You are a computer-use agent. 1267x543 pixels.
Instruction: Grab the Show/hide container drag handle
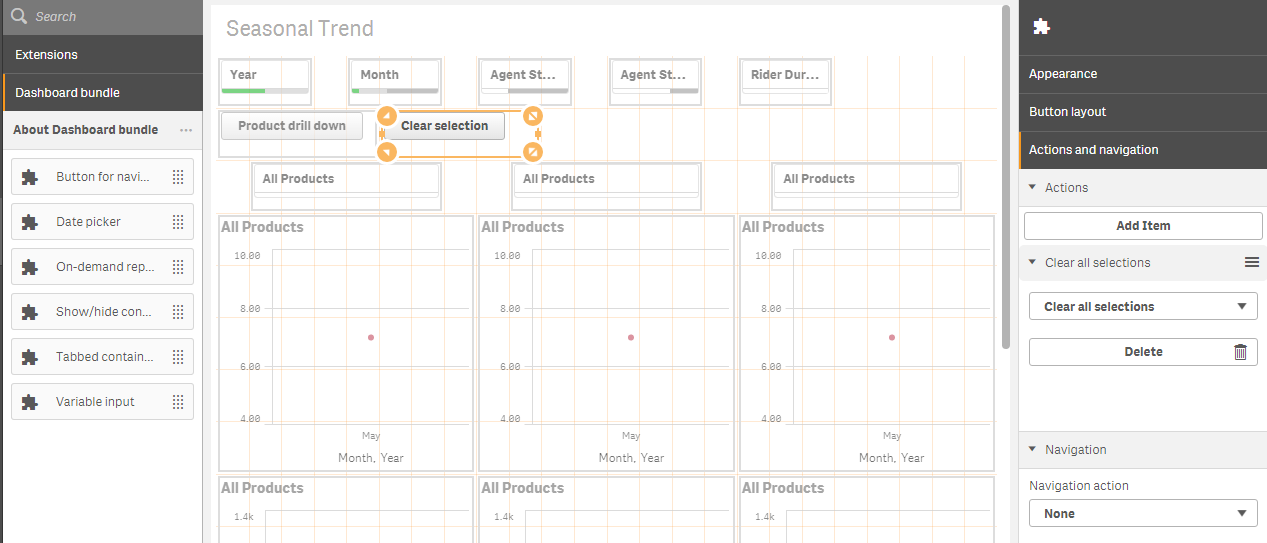click(x=178, y=312)
